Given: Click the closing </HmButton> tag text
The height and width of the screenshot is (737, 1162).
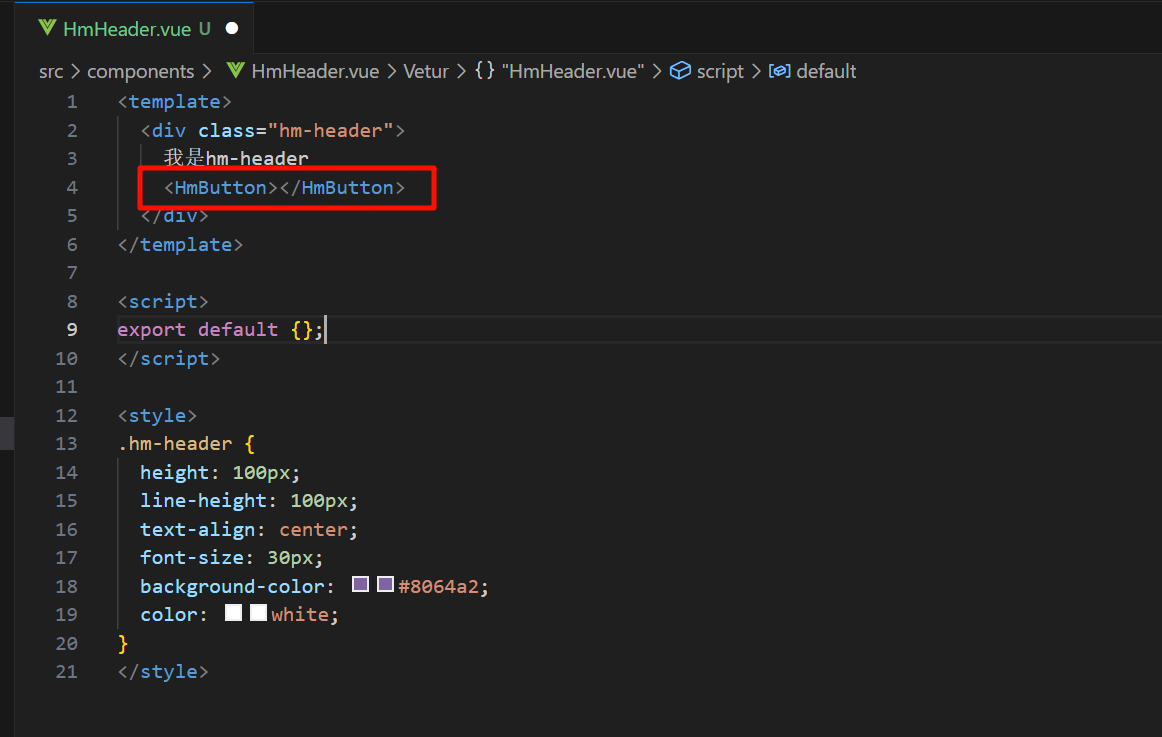Looking at the screenshot, I should pyautogui.click(x=342, y=187).
